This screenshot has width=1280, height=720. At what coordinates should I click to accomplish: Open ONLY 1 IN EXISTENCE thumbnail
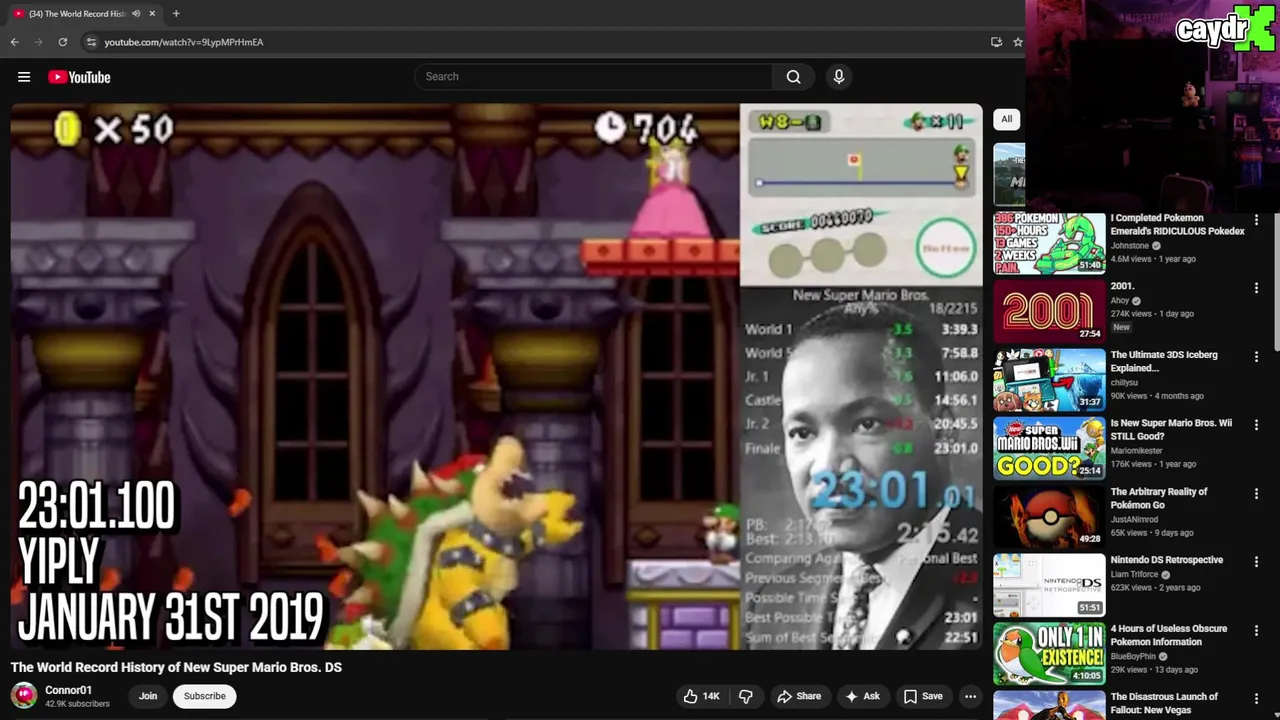click(x=1049, y=654)
